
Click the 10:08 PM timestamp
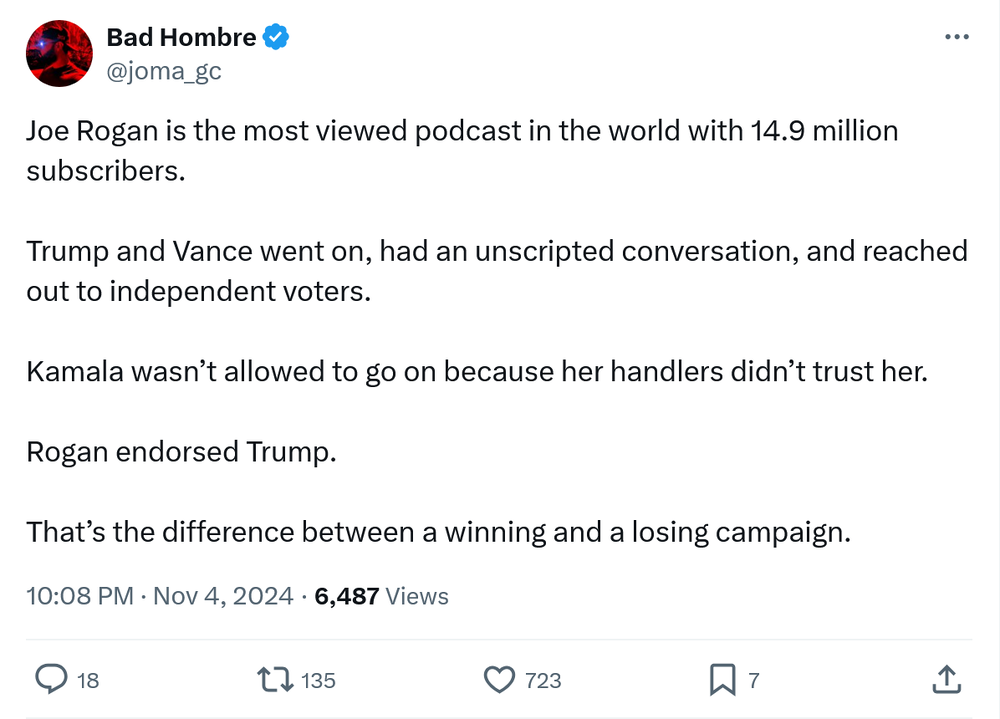[x=80, y=596]
